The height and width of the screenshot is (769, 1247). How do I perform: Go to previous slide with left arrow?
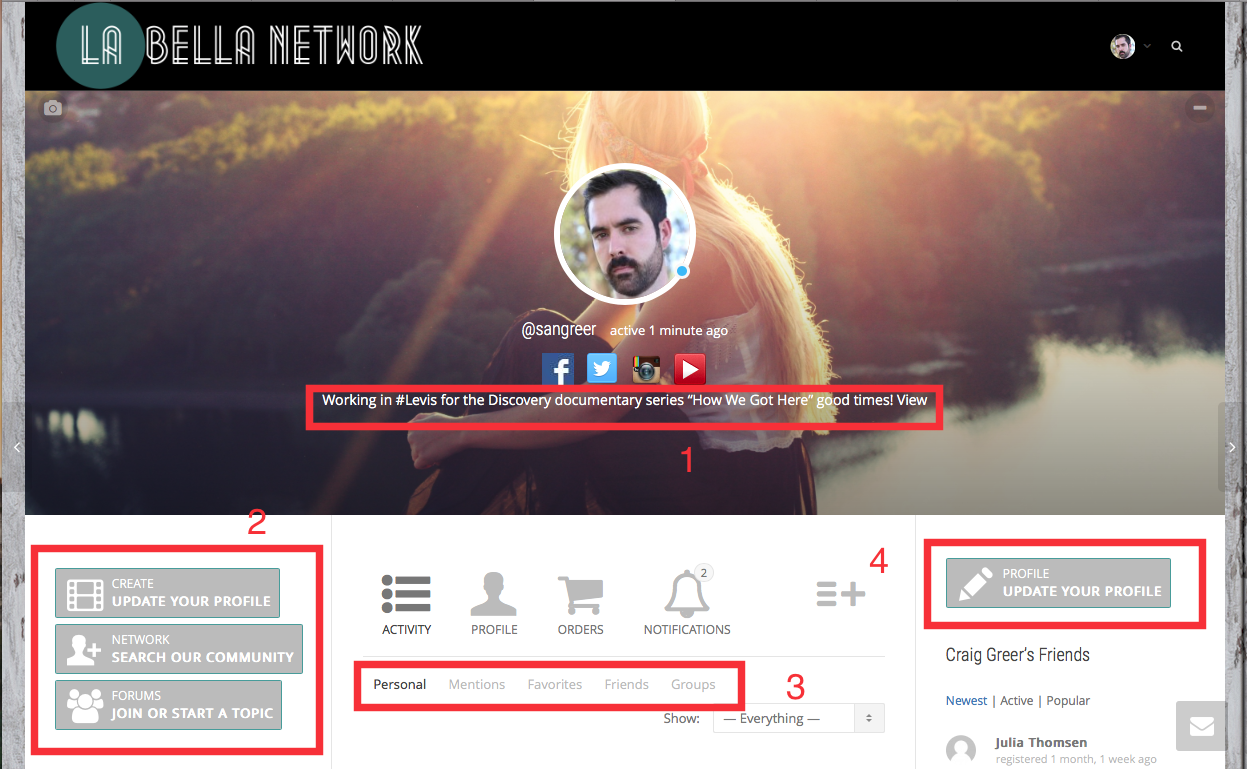(x=16, y=447)
